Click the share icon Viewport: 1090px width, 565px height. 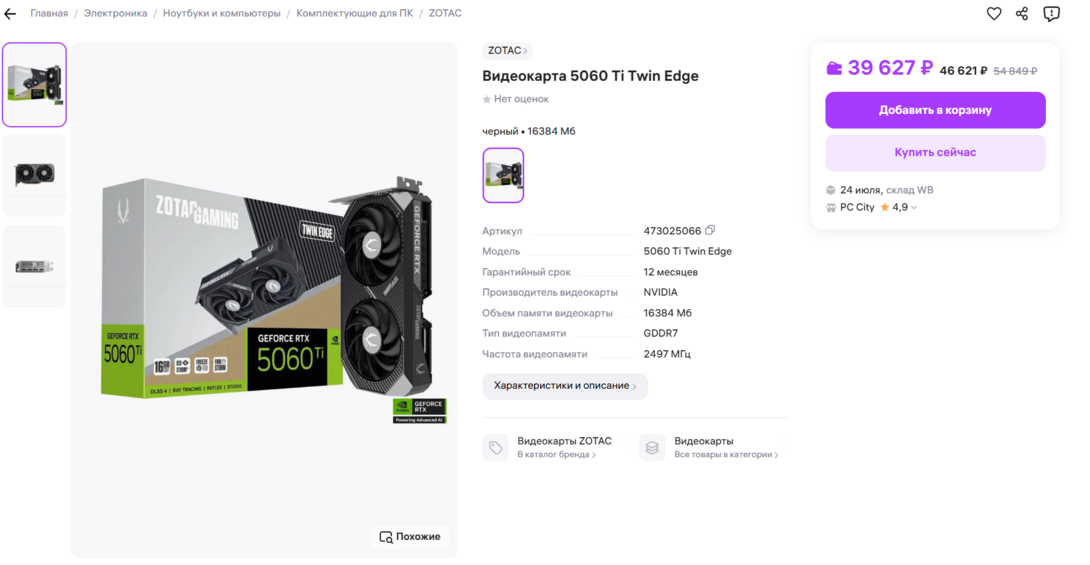pyautogui.click(x=1022, y=13)
